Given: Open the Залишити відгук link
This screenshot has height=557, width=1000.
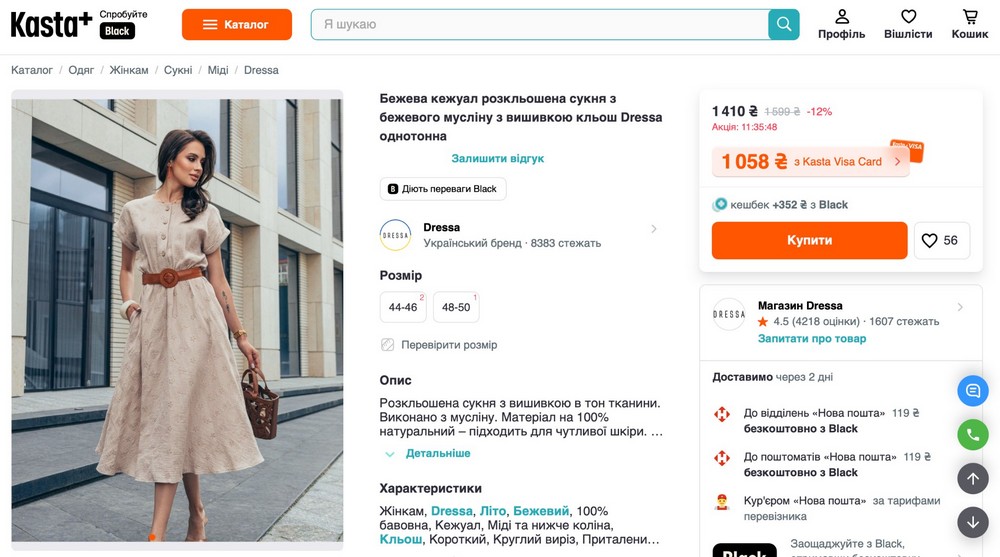Looking at the screenshot, I should [x=497, y=158].
